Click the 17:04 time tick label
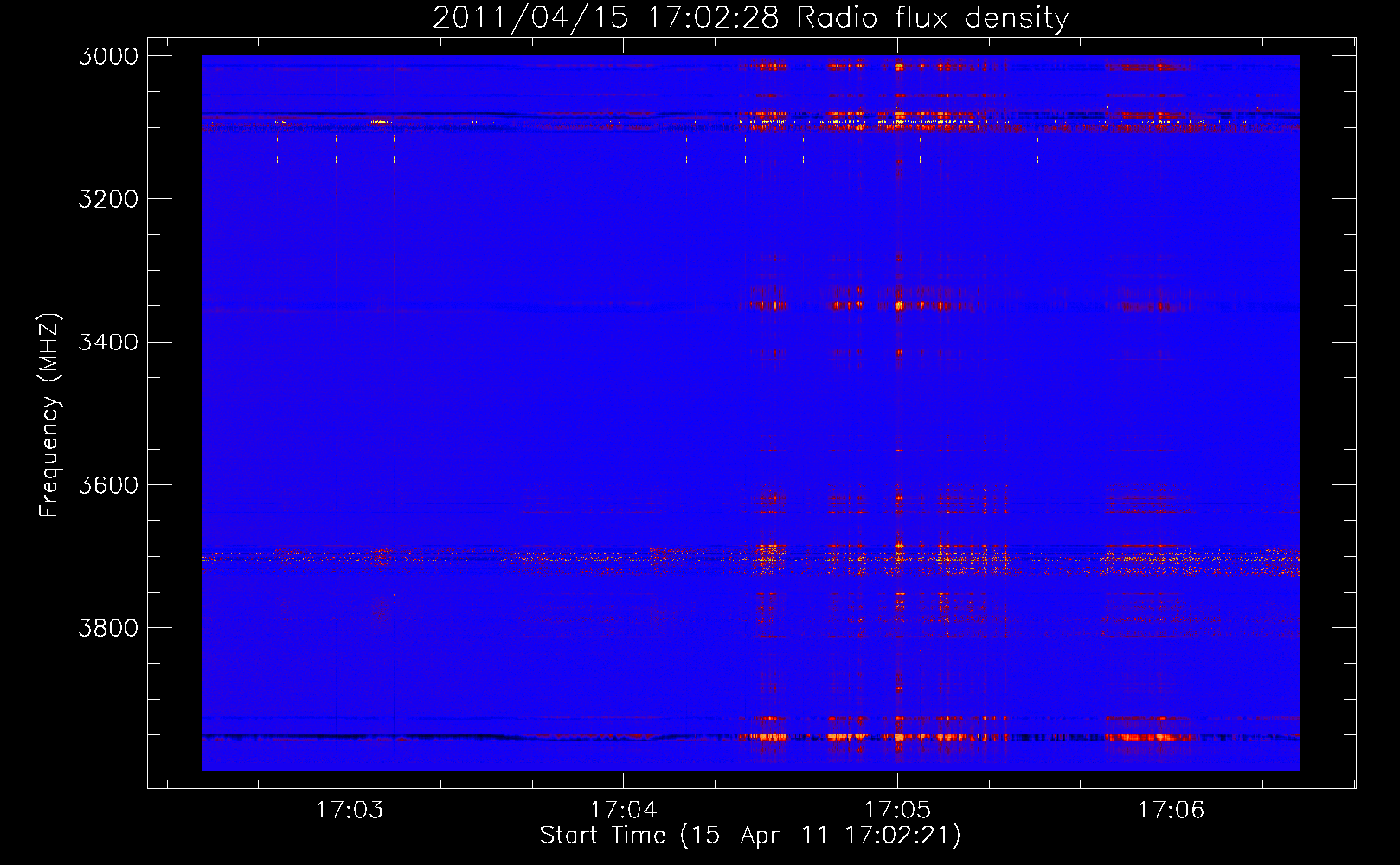This screenshot has height=865, width=1400. (623, 810)
